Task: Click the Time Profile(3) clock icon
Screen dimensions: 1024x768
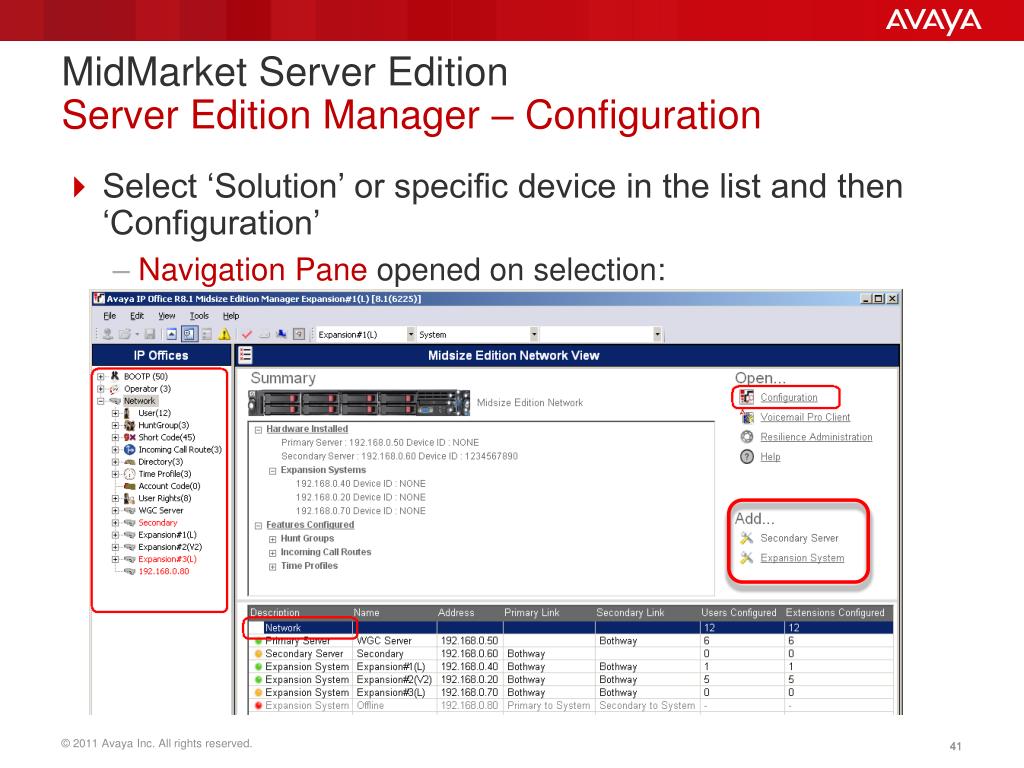Action: [129, 474]
